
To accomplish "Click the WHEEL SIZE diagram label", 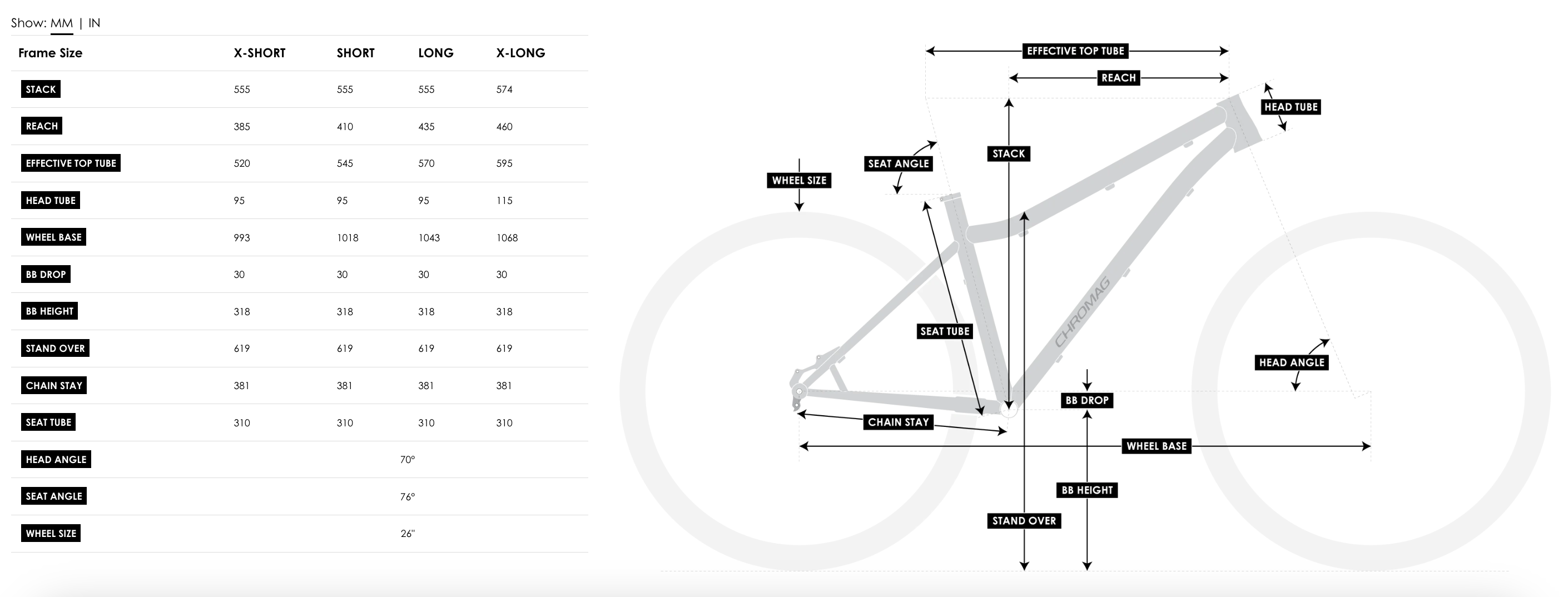I will (x=799, y=180).
